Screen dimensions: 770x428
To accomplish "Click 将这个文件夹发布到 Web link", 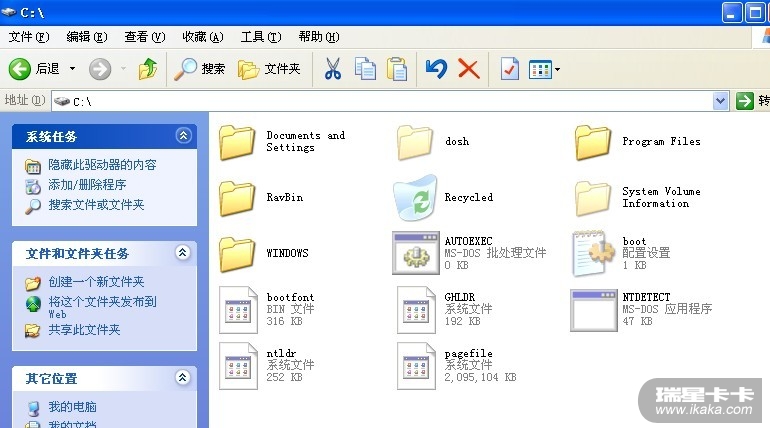I will point(102,307).
